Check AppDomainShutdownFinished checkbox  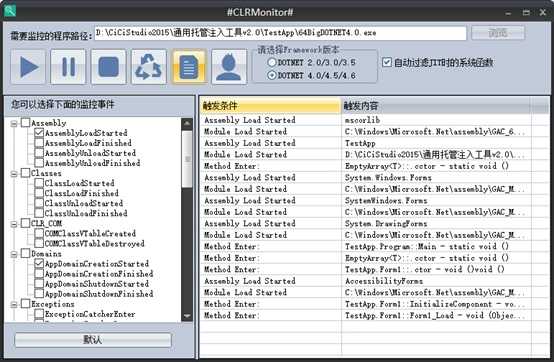click(x=39, y=293)
